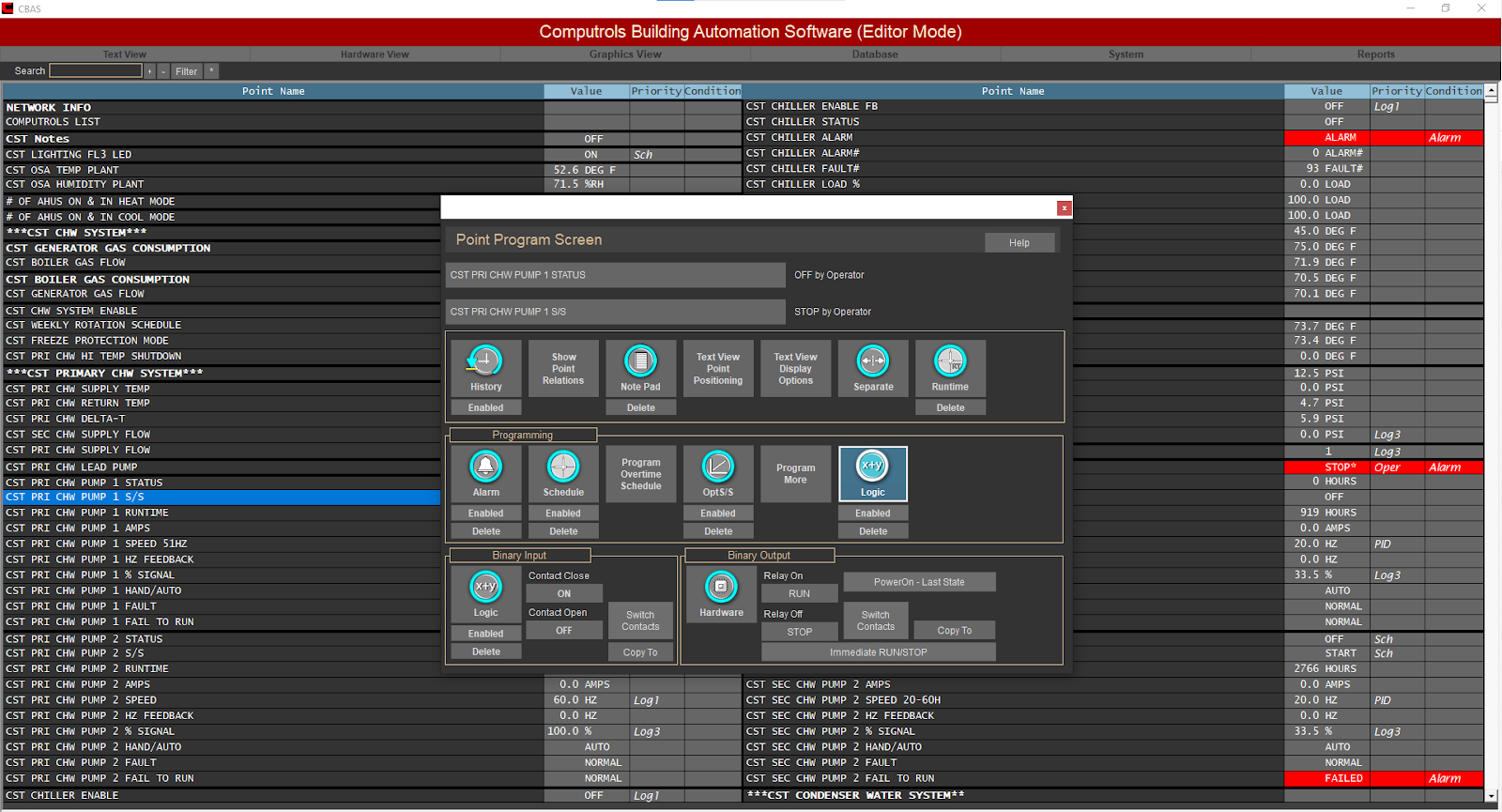The height and width of the screenshot is (812, 1502).
Task: Toggle the Enabled button under History
Action: [x=485, y=407]
